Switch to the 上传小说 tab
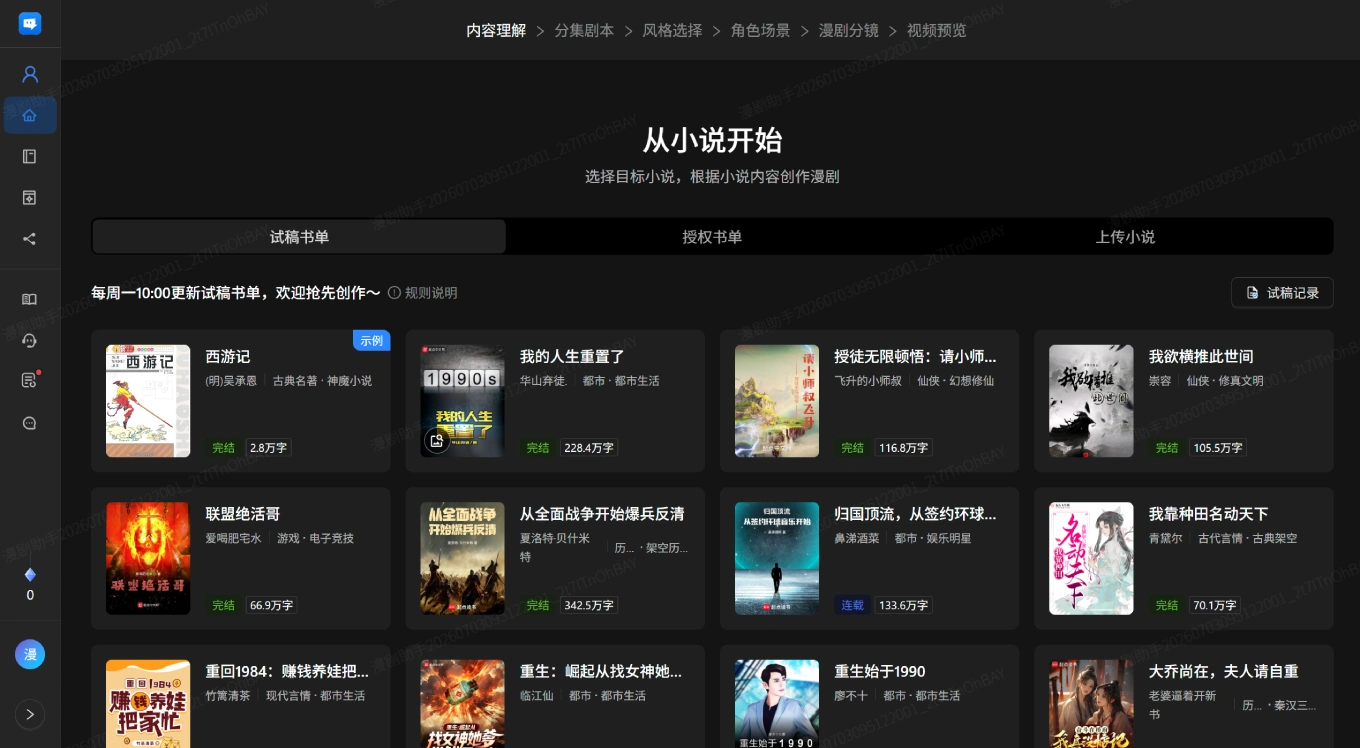 [1125, 237]
